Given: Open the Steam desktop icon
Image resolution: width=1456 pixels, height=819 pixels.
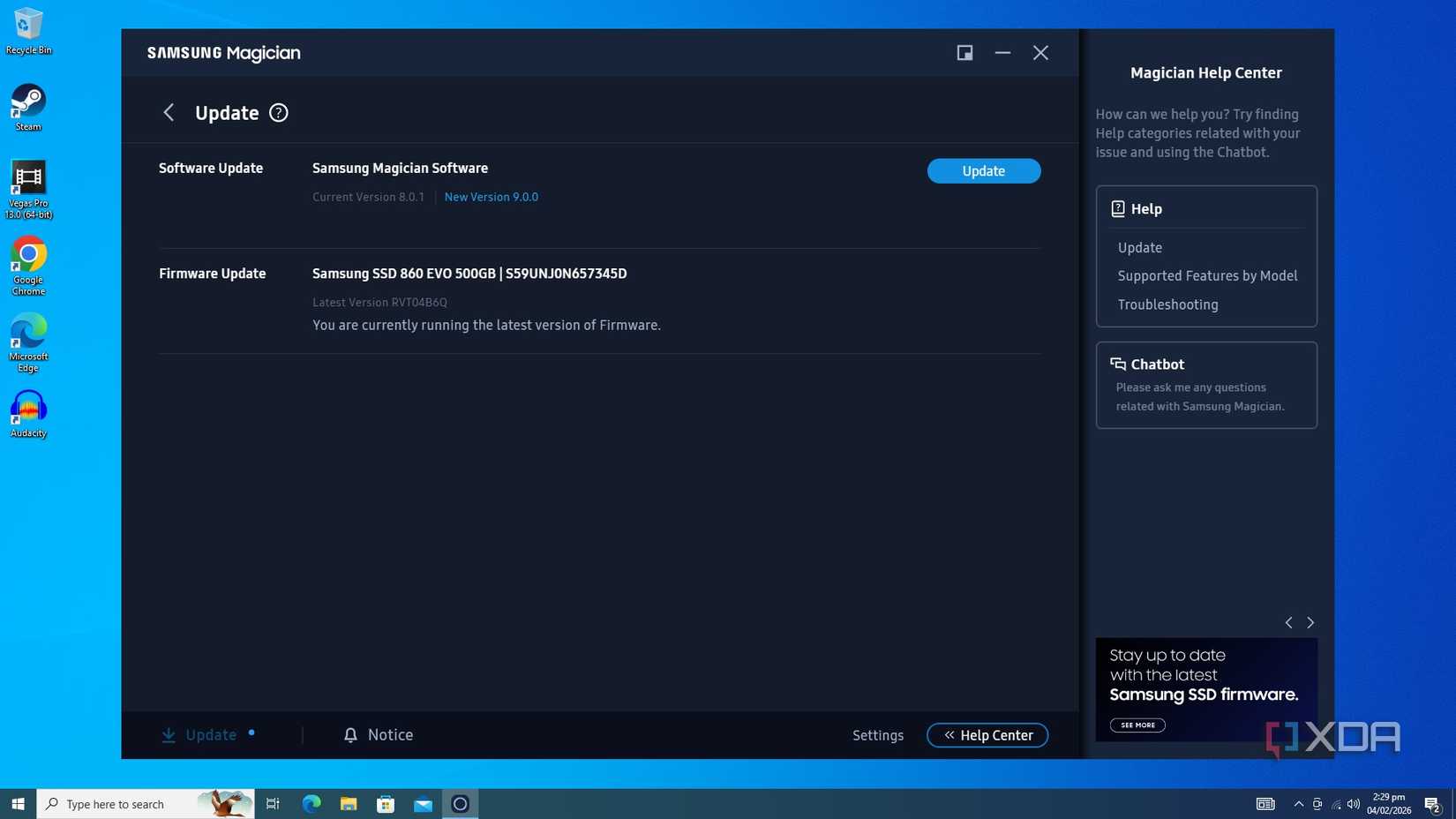Looking at the screenshot, I should coord(28,99).
